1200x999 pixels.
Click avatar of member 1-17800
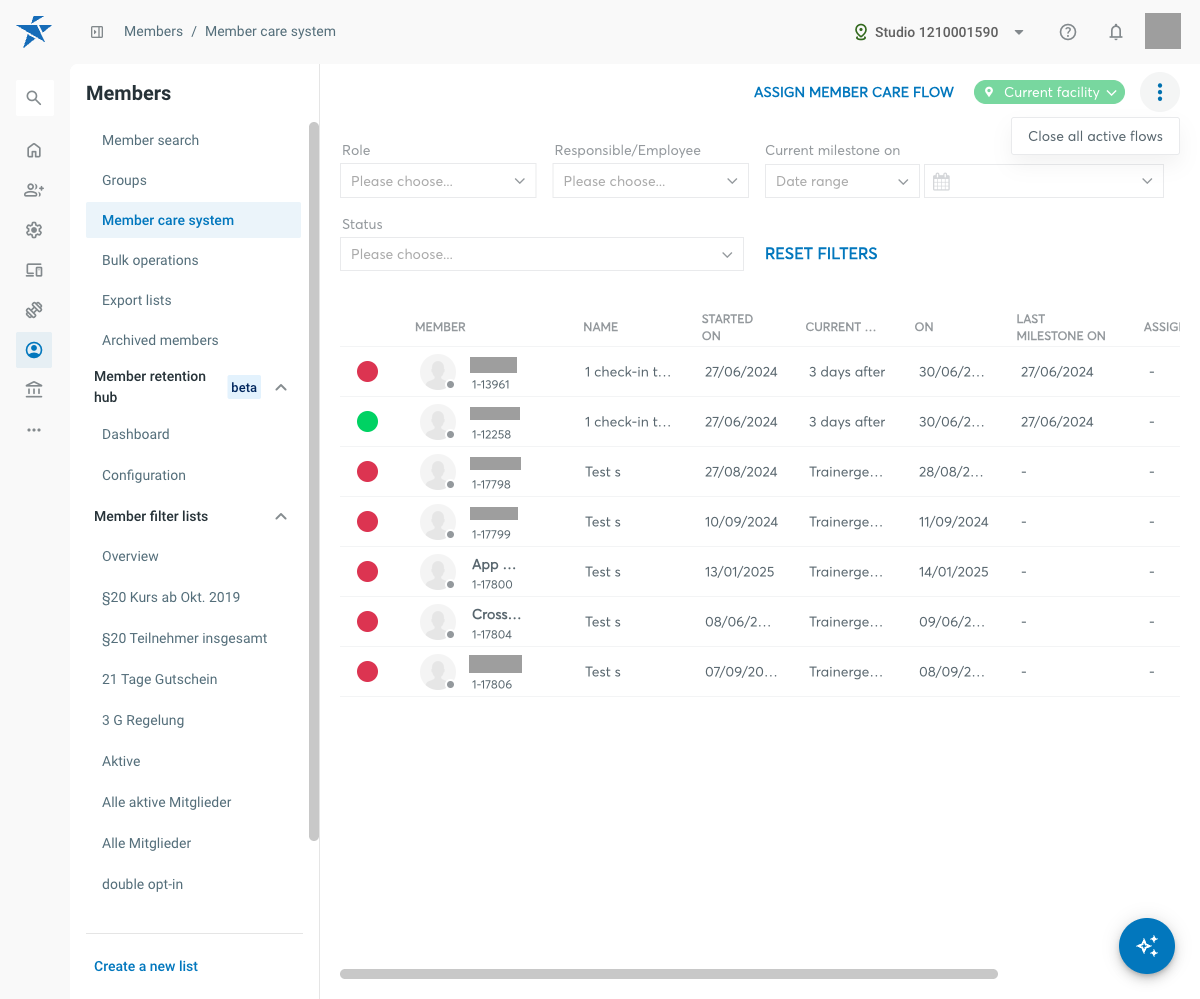coord(438,572)
